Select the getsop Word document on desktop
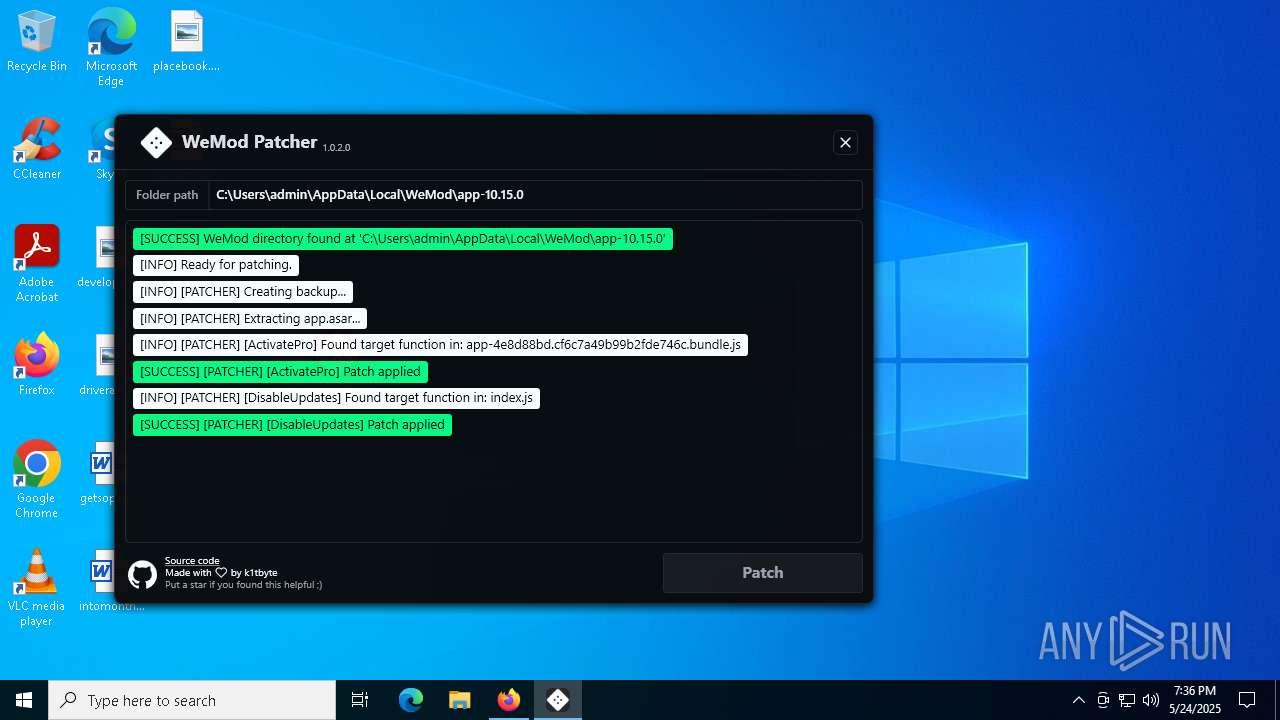This screenshot has height=720, width=1280. 100,473
